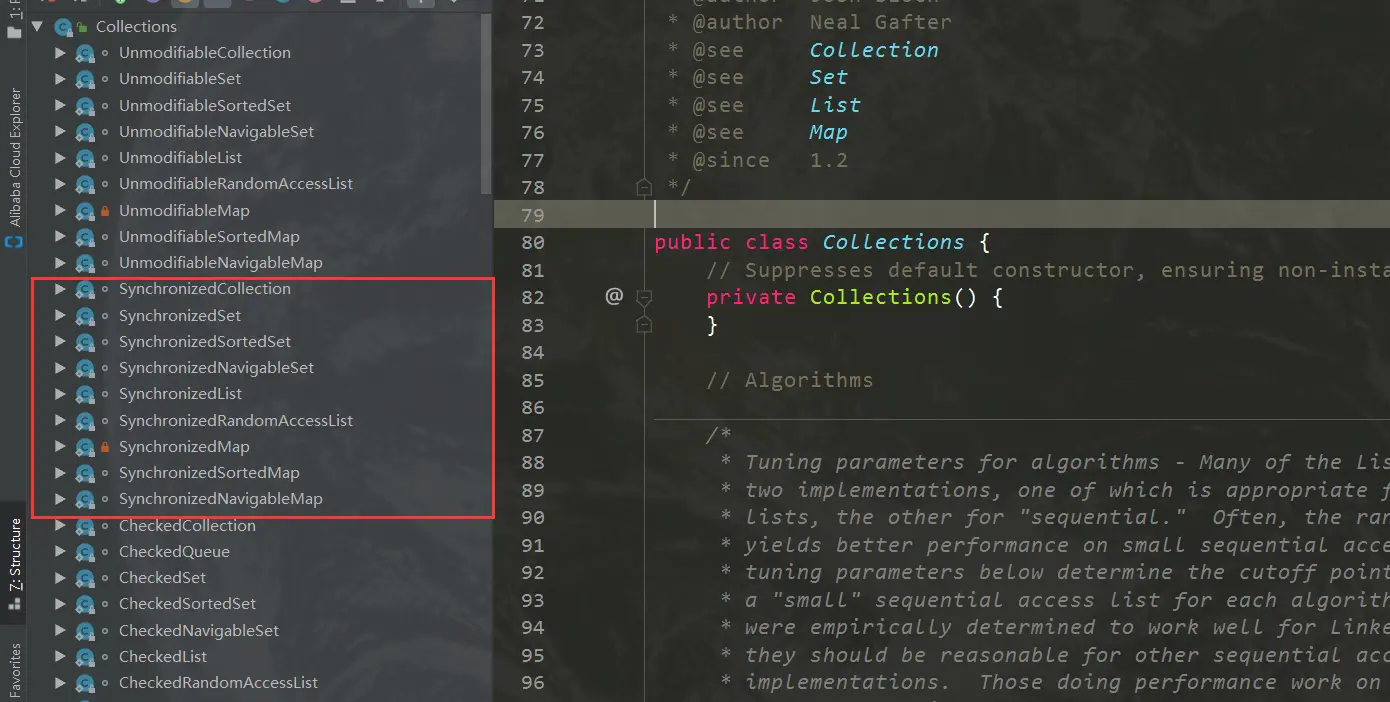Fold the Javadoc comment ending on line 78
1390x702 pixels.
coord(644,187)
